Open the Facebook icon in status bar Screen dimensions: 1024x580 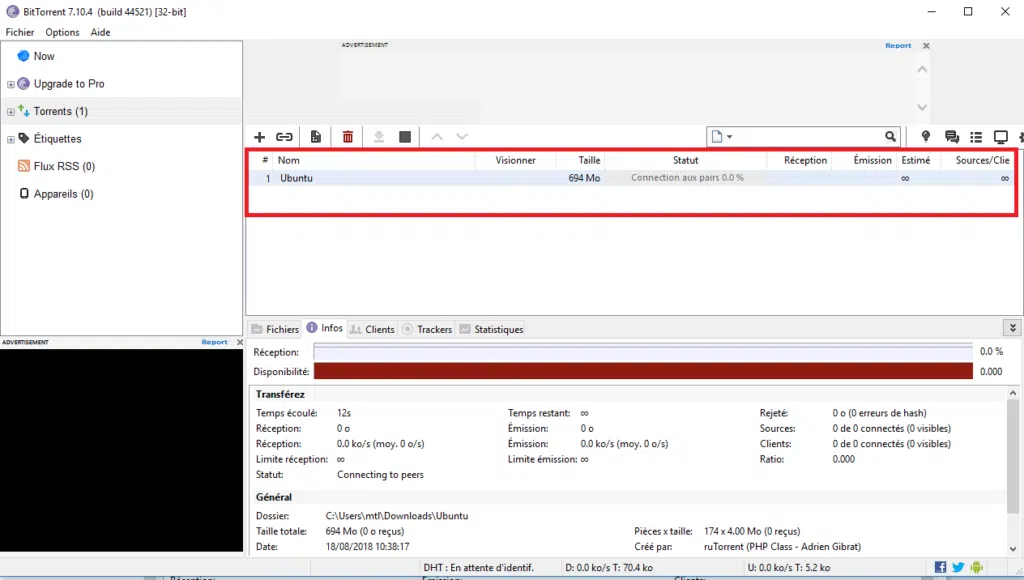tap(940, 567)
